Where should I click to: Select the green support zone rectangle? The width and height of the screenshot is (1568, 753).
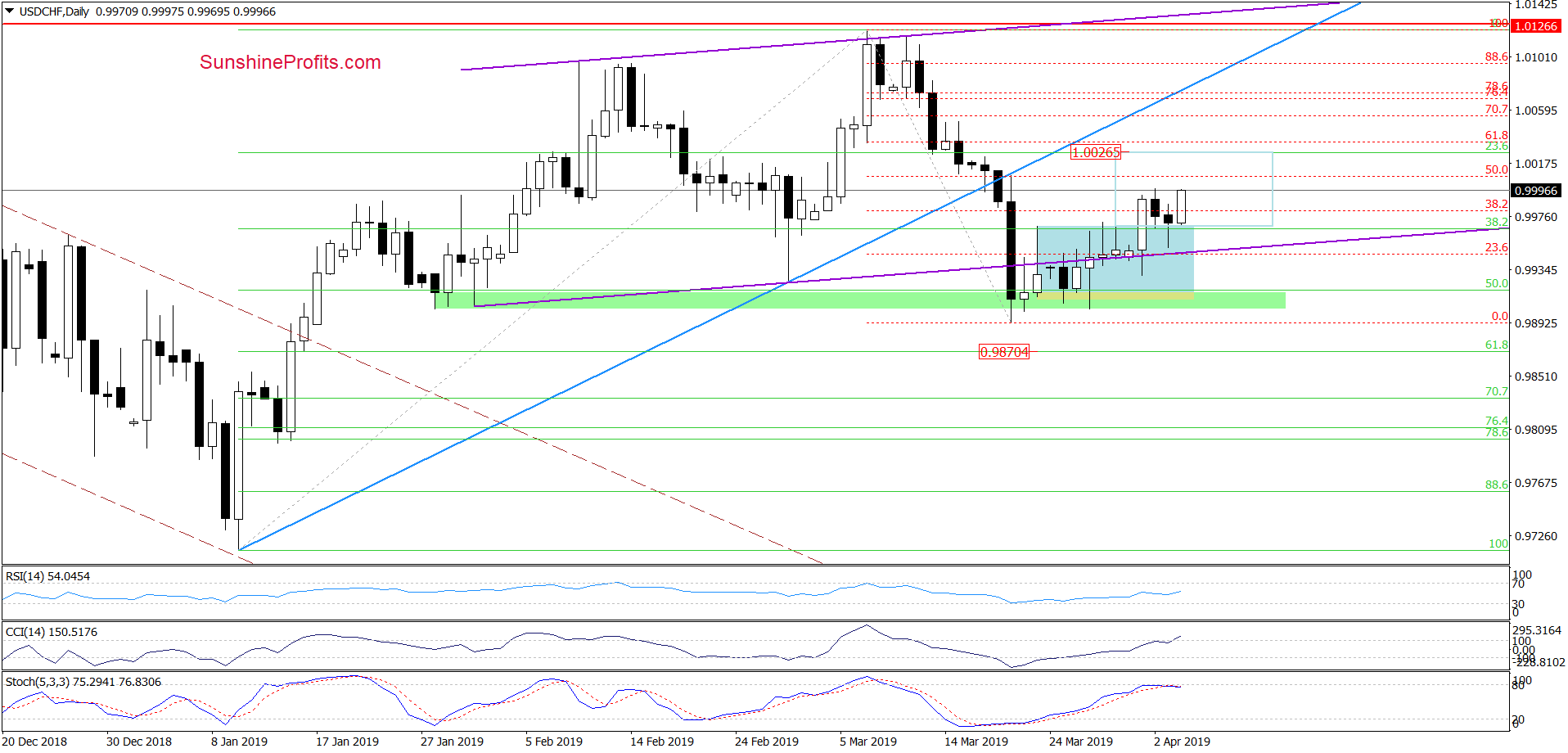[859, 300]
